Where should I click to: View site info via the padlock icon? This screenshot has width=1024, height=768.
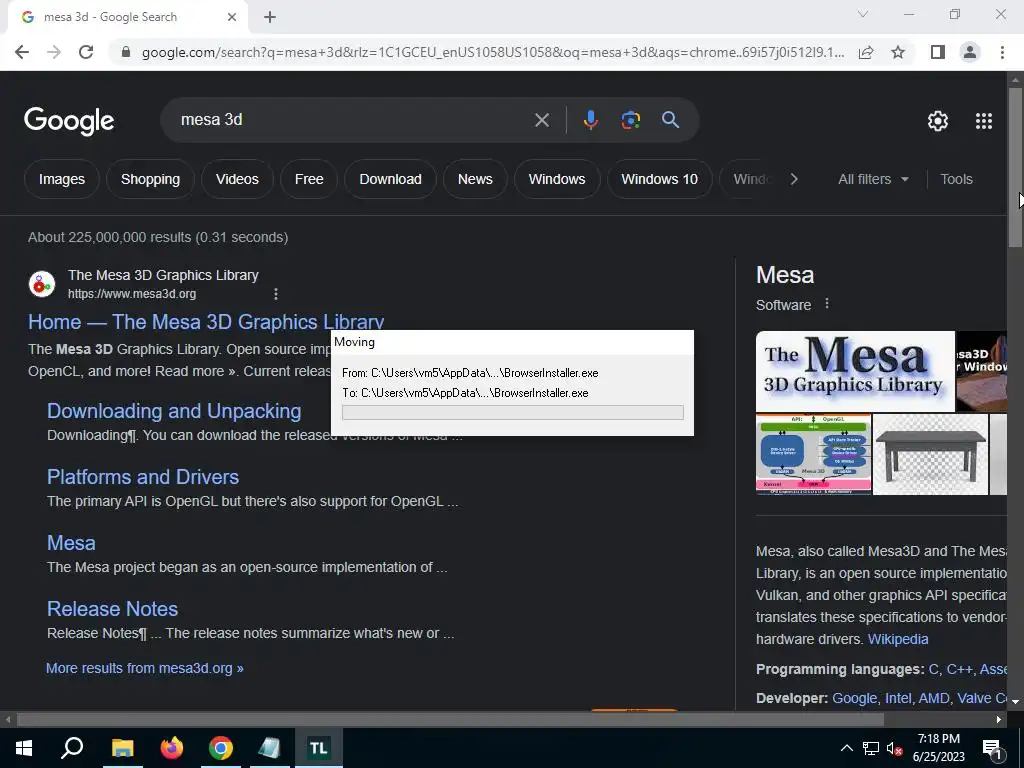(x=126, y=52)
